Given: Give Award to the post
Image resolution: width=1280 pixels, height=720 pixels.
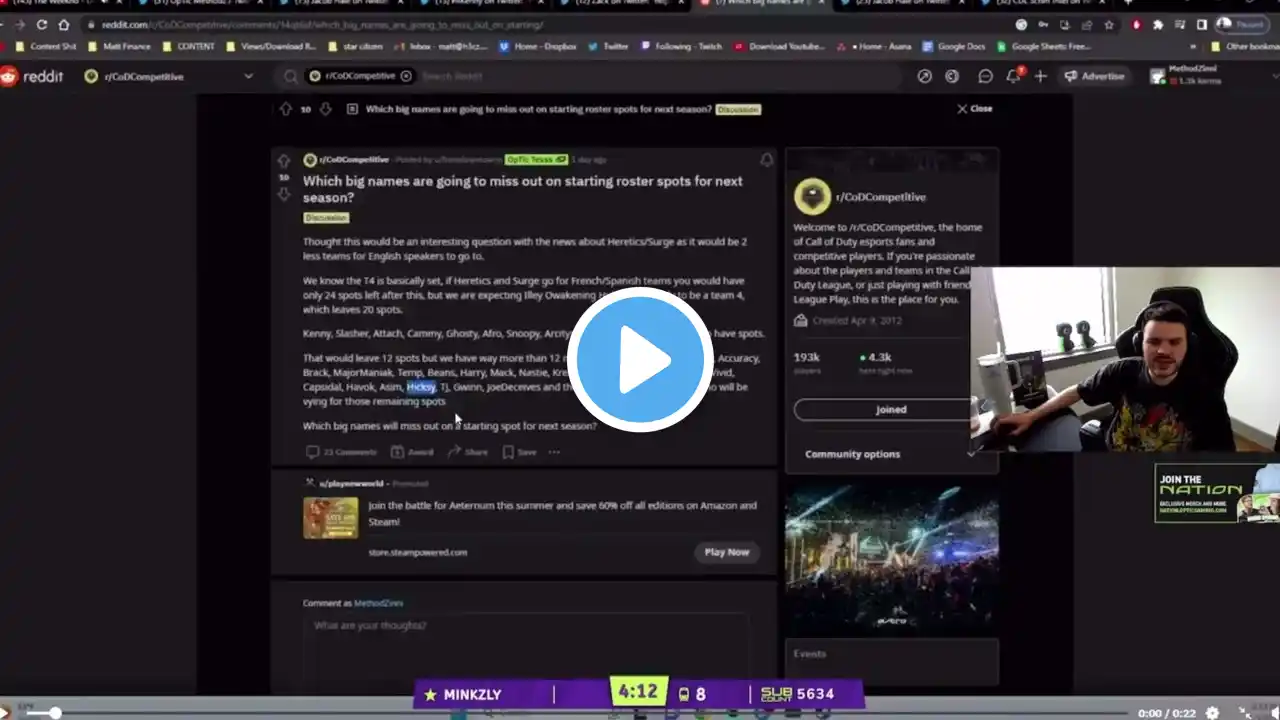Looking at the screenshot, I should [412, 452].
